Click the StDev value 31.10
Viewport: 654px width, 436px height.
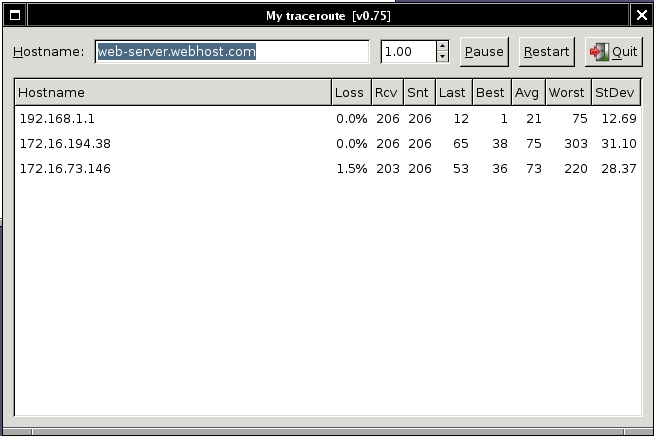click(x=619, y=144)
